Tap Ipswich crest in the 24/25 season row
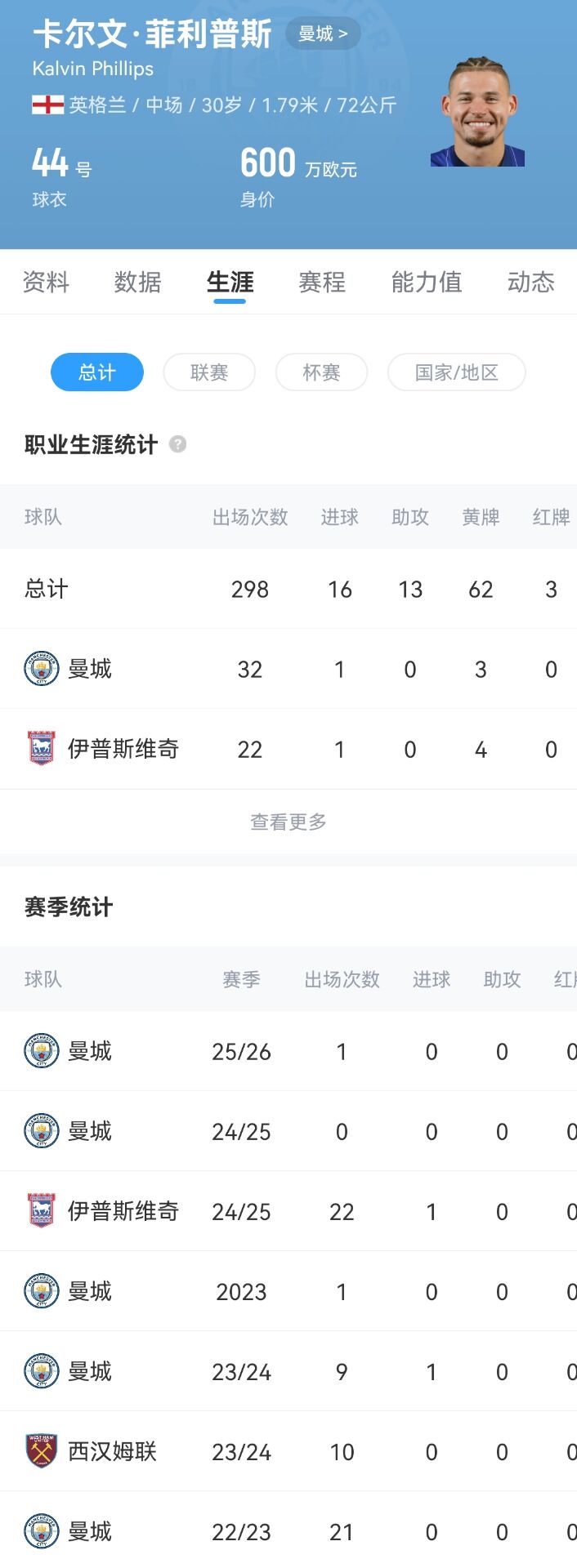 tap(41, 1211)
